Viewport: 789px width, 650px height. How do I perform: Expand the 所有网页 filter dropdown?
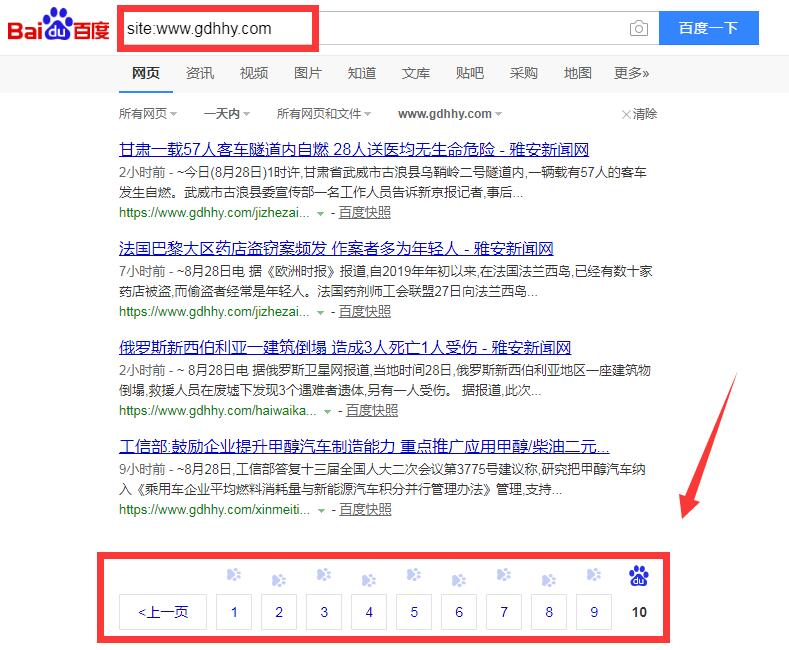point(147,114)
